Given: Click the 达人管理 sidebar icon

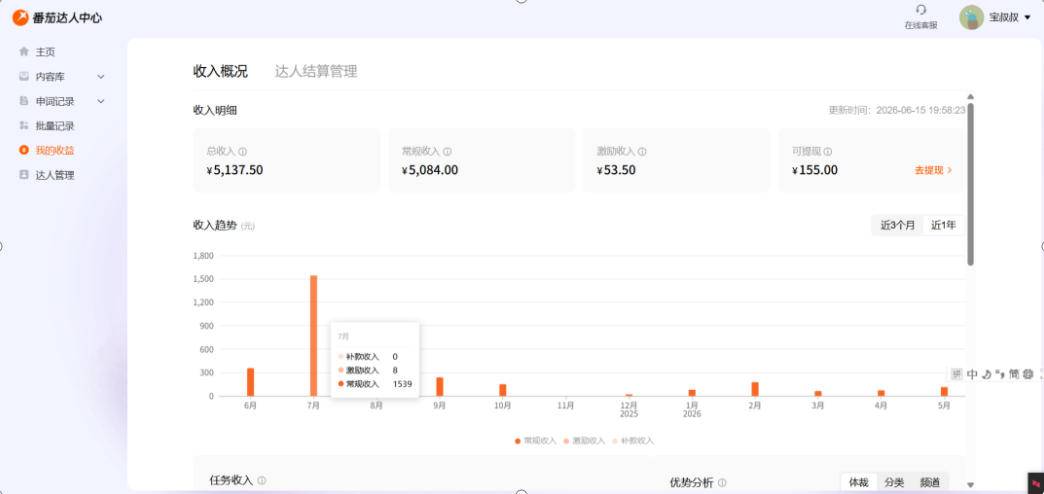Looking at the screenshot, I should tap(24, 175).
